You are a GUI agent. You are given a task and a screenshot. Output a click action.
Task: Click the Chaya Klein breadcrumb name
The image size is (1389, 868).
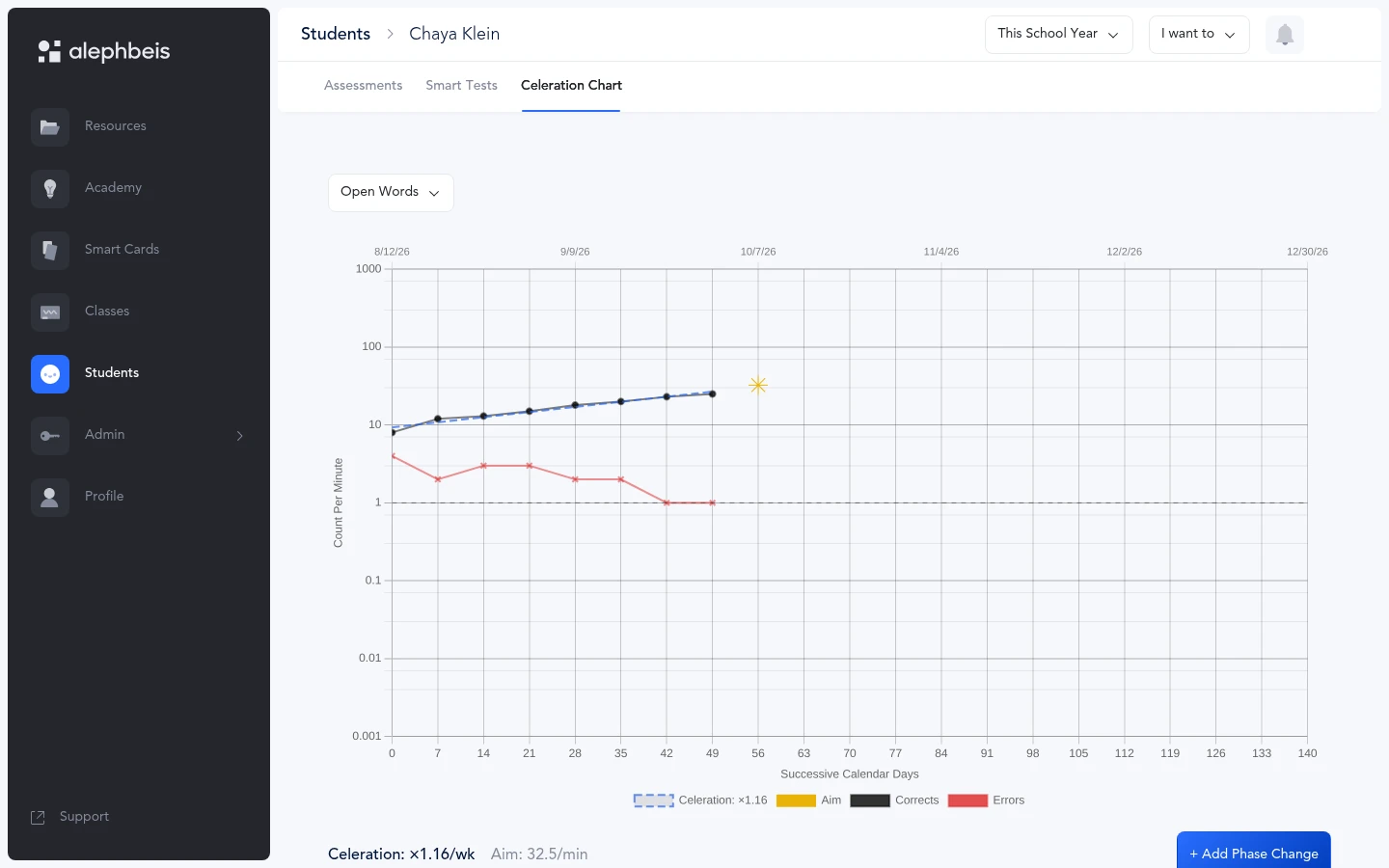454,34
